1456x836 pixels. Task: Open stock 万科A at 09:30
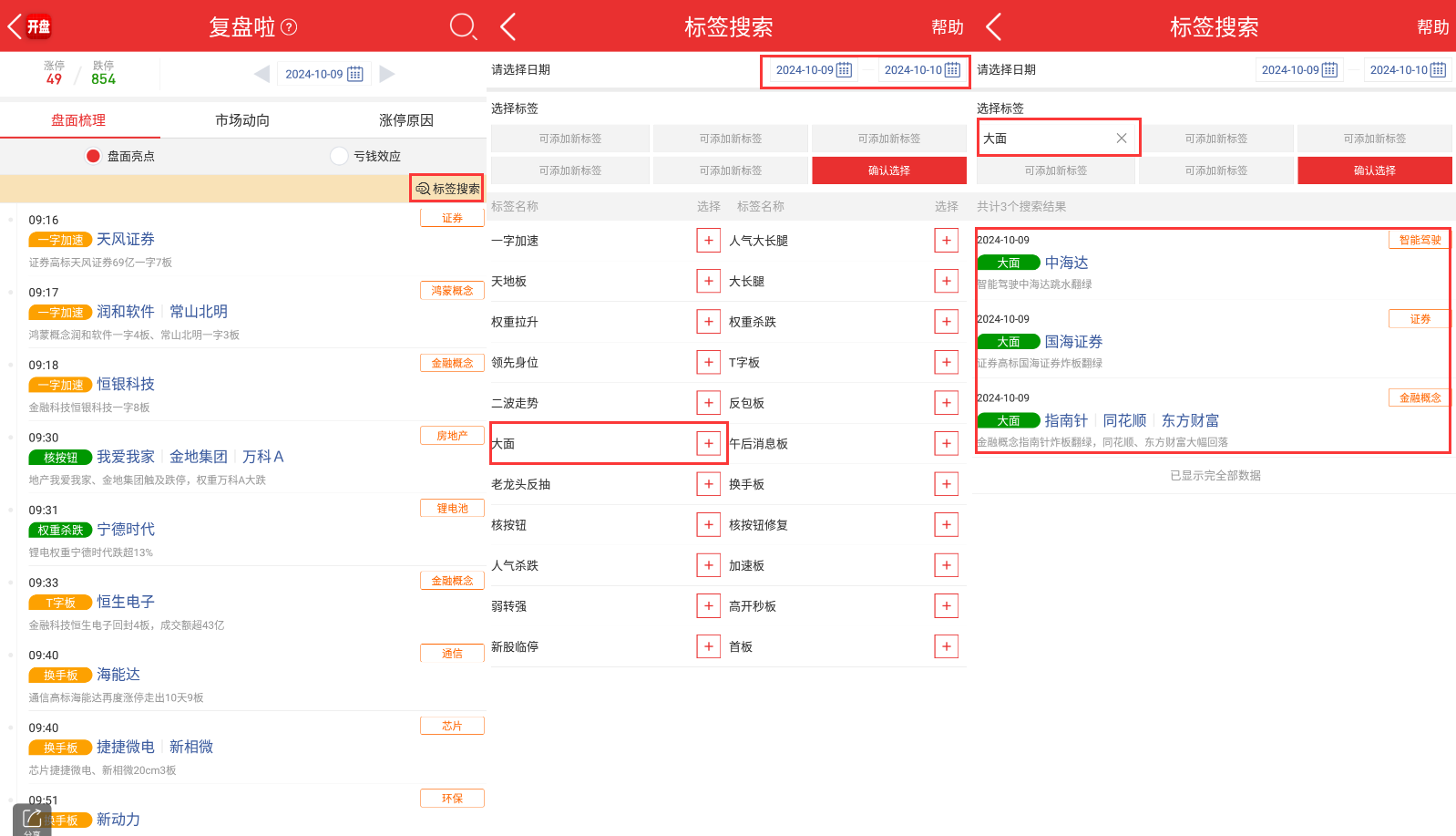(263, 457)
